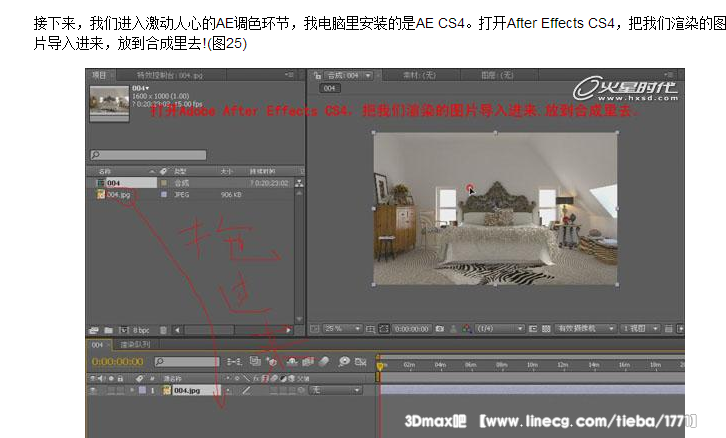
Task: Open the (1/4) resolution dropdown
Action: (x=500, y=329)
